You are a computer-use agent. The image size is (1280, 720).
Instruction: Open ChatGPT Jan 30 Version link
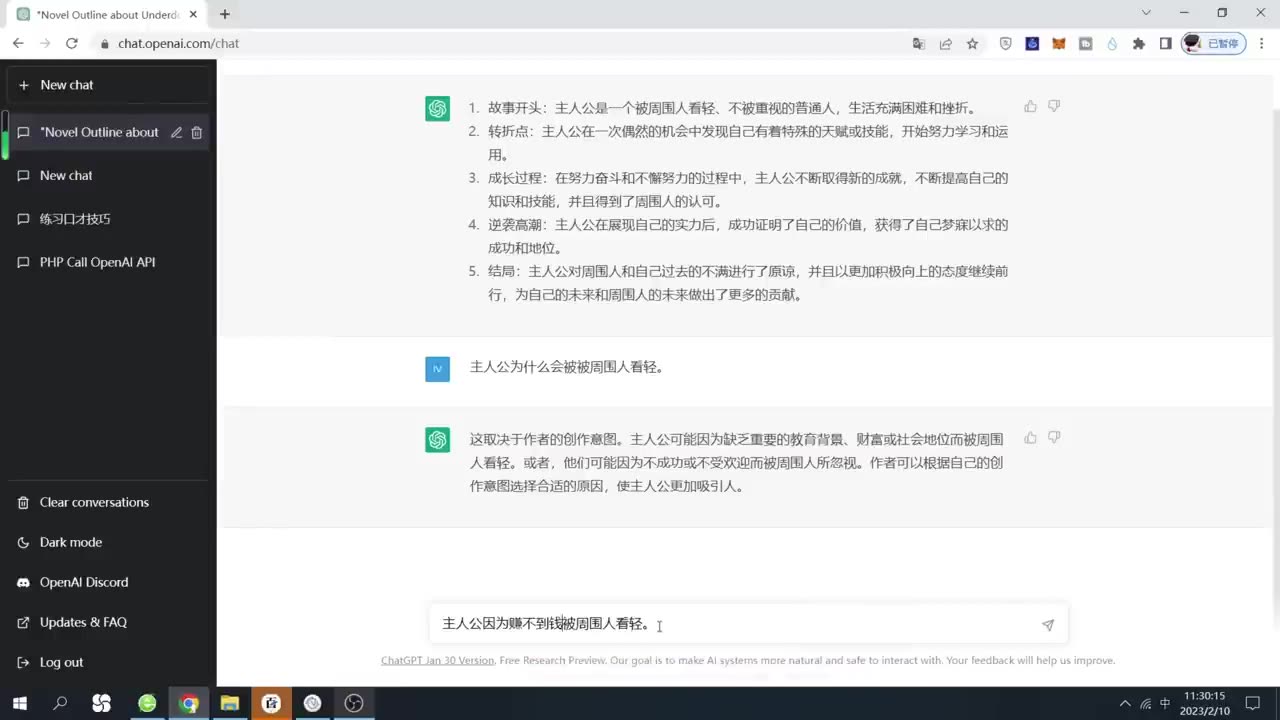tap(437, 660)
